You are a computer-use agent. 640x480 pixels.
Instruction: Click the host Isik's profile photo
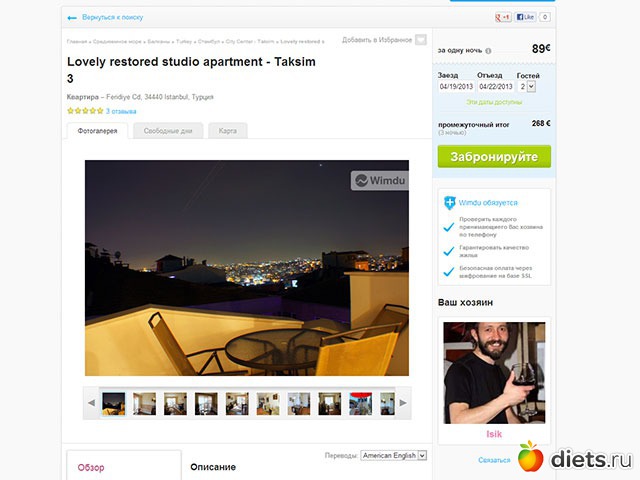(x=494, y=373)
